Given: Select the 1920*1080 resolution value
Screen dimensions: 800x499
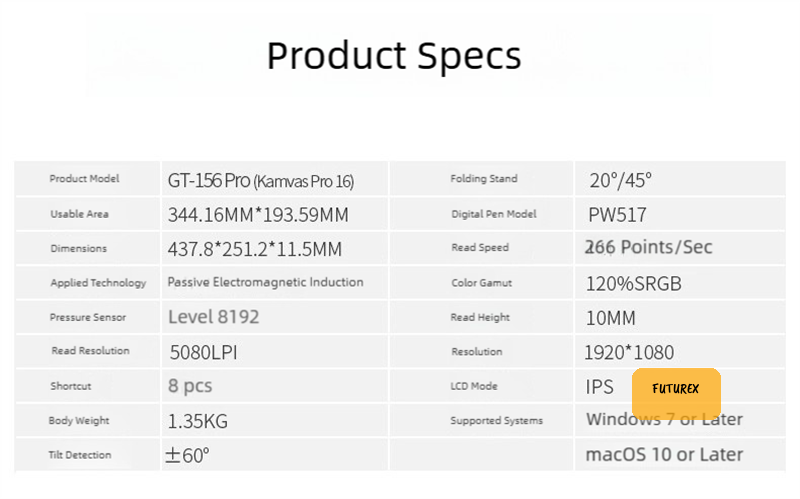Looking at the screenshot, I should click(x=629, y=352).
